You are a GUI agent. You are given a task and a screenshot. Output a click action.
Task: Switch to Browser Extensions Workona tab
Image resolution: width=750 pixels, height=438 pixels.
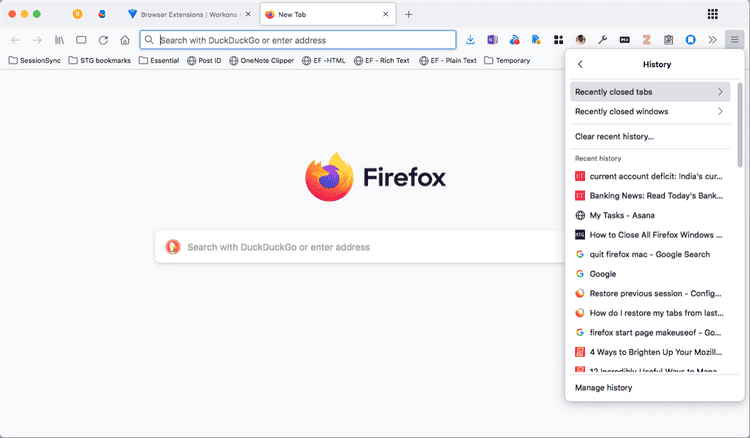[x=189, y=14]
